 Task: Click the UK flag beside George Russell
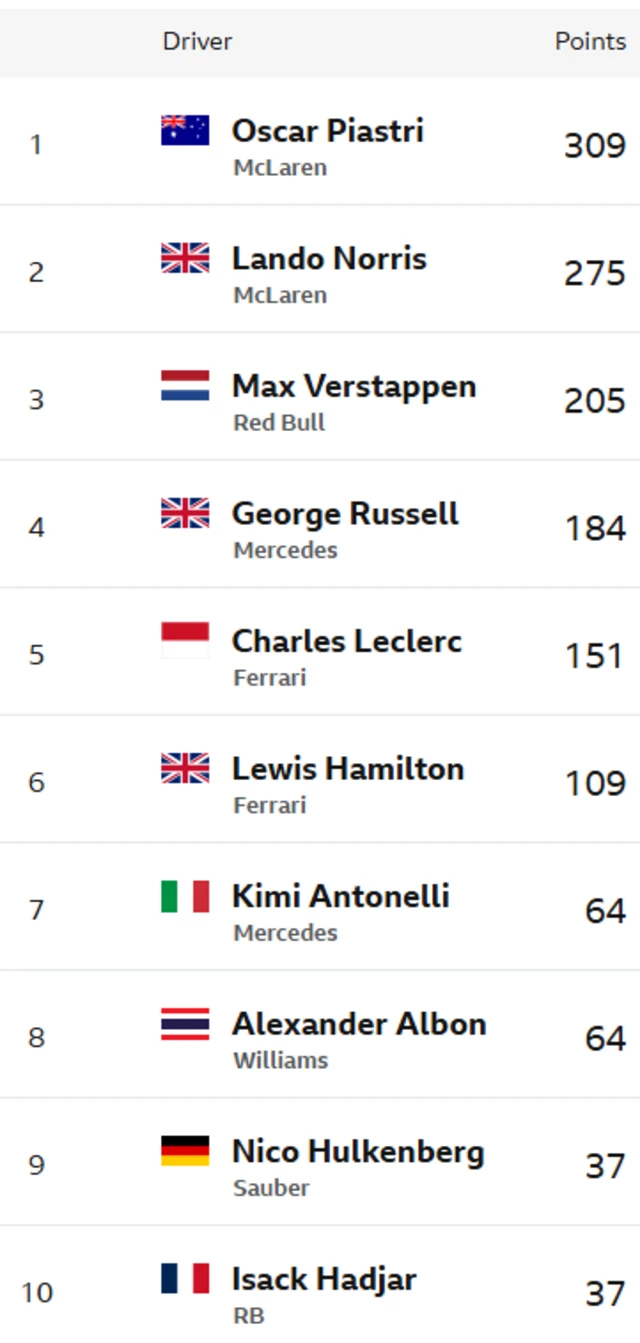185,513
